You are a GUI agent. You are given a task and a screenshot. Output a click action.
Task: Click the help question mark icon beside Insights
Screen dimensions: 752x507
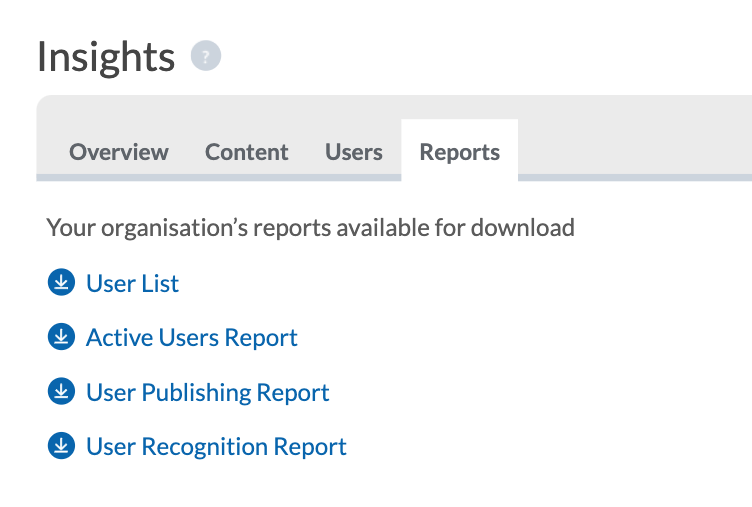point(206,56)
